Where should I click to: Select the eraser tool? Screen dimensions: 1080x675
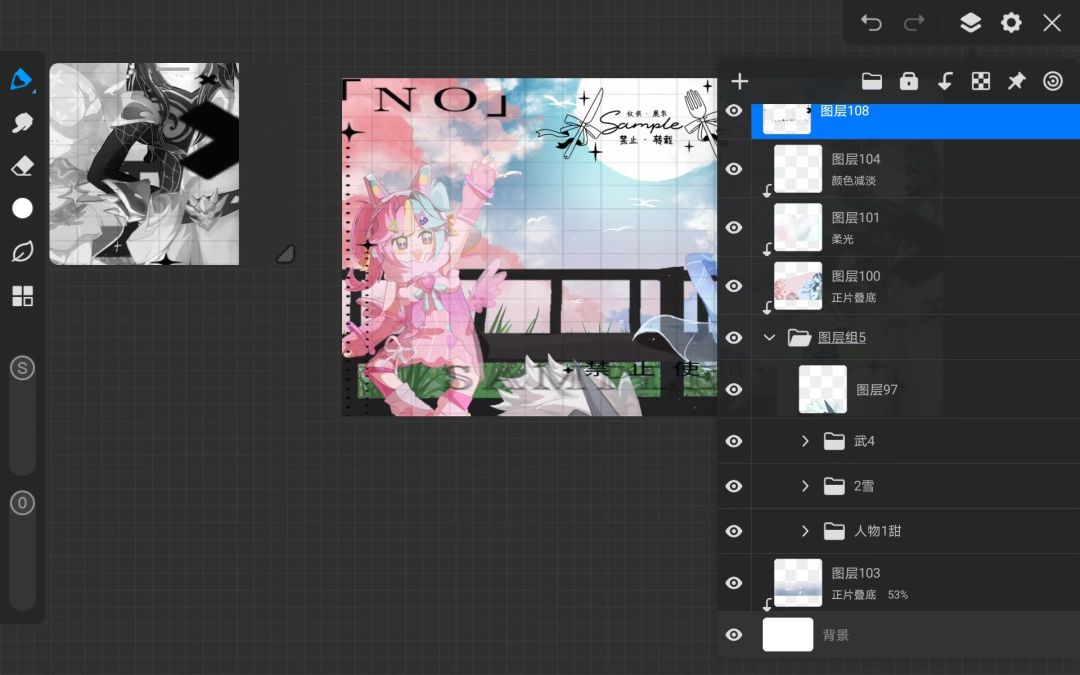[22, 166]
